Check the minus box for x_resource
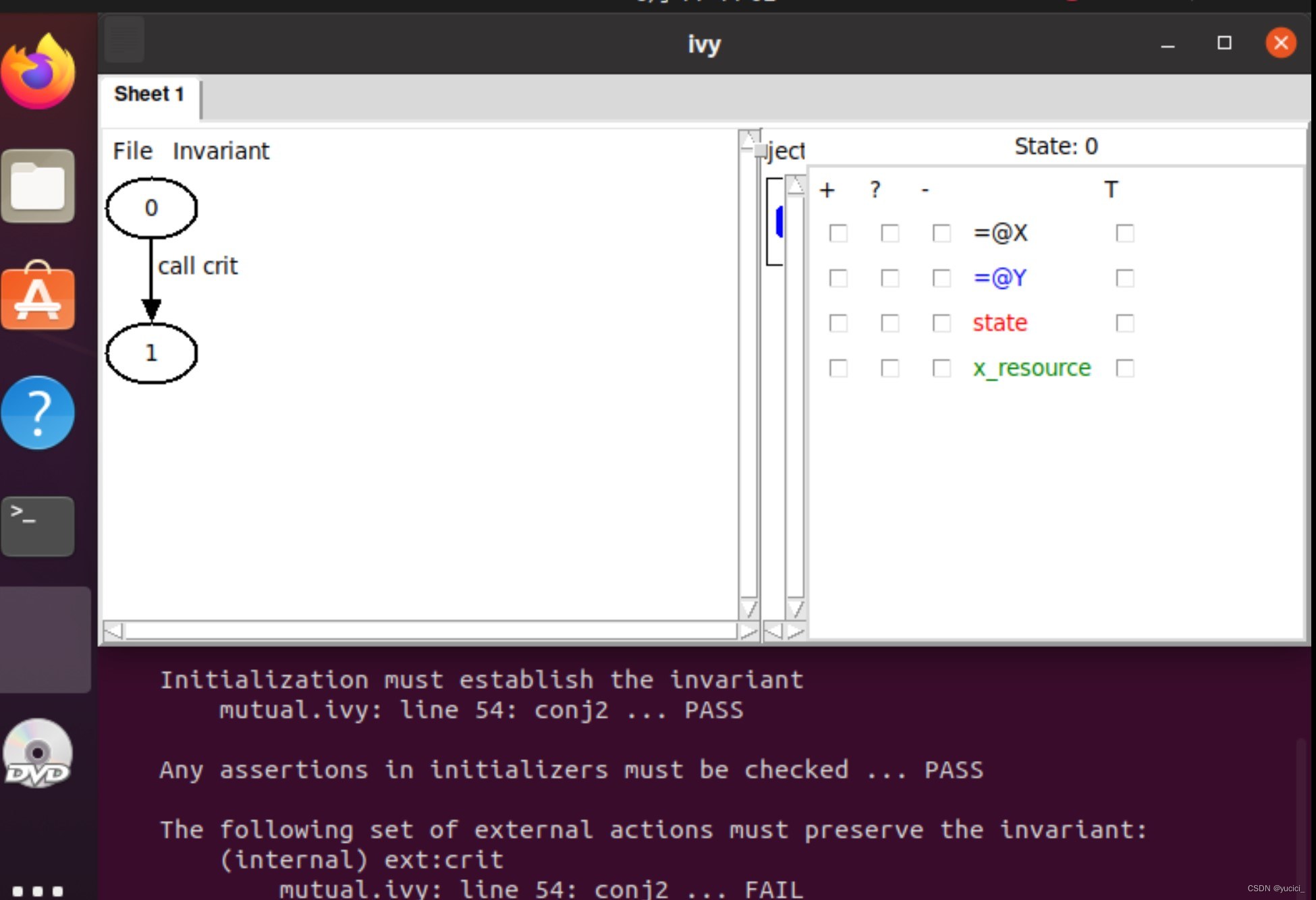The height and width of the screenshot is (900, 1316). click(941, 368)
